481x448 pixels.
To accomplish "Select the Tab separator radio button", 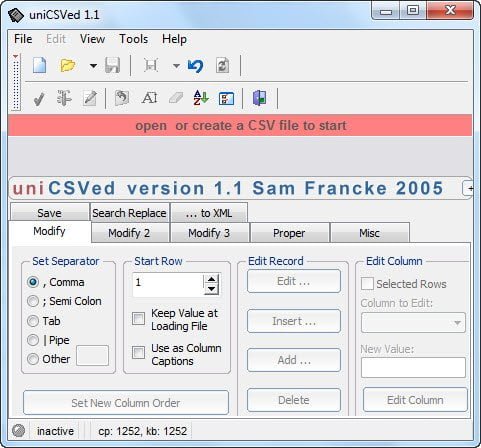I will [x=33, y=321].
